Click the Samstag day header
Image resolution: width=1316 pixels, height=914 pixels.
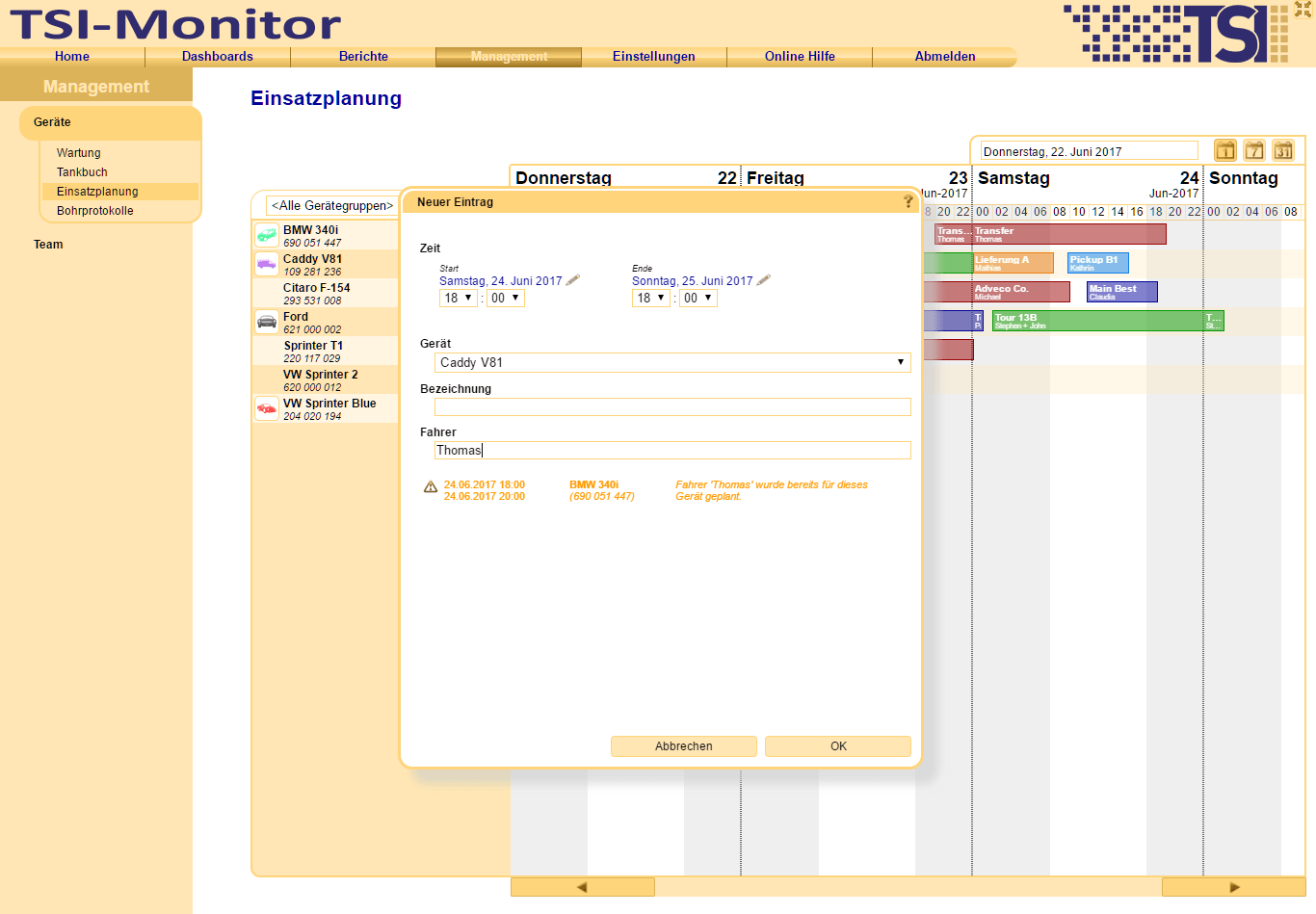[1013, 178]
